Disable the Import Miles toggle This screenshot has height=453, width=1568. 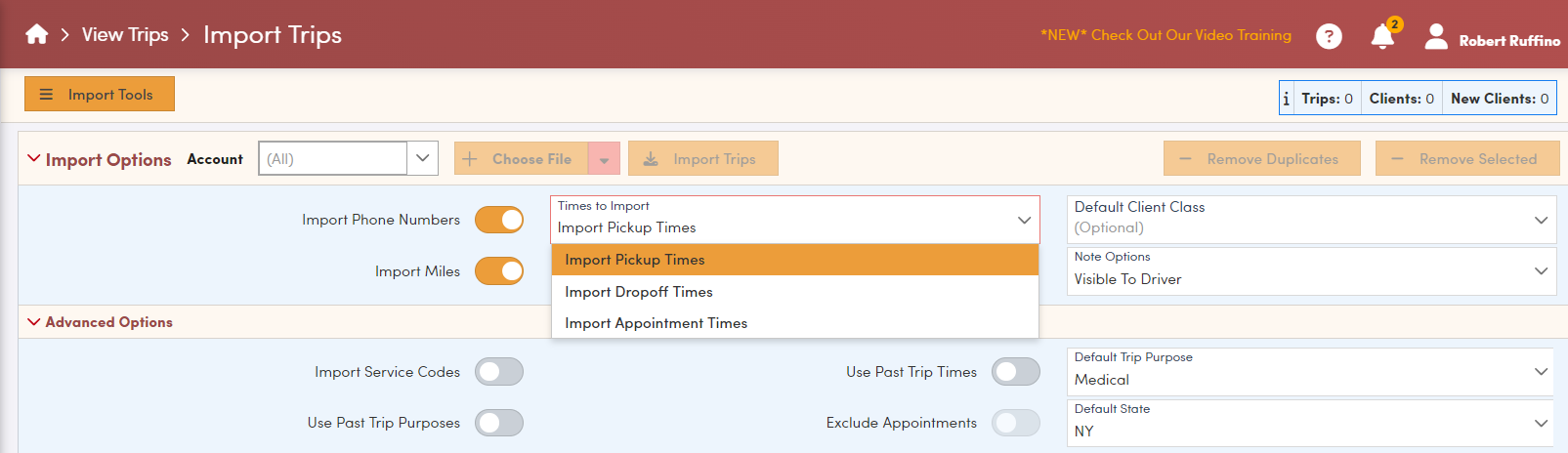click(499, 271)
